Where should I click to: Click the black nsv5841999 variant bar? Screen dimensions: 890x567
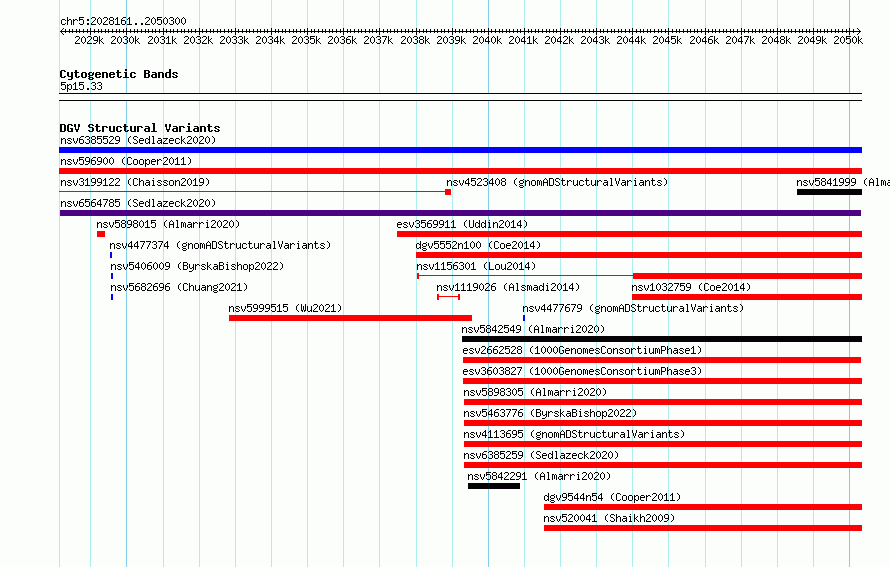pos(829,192)
